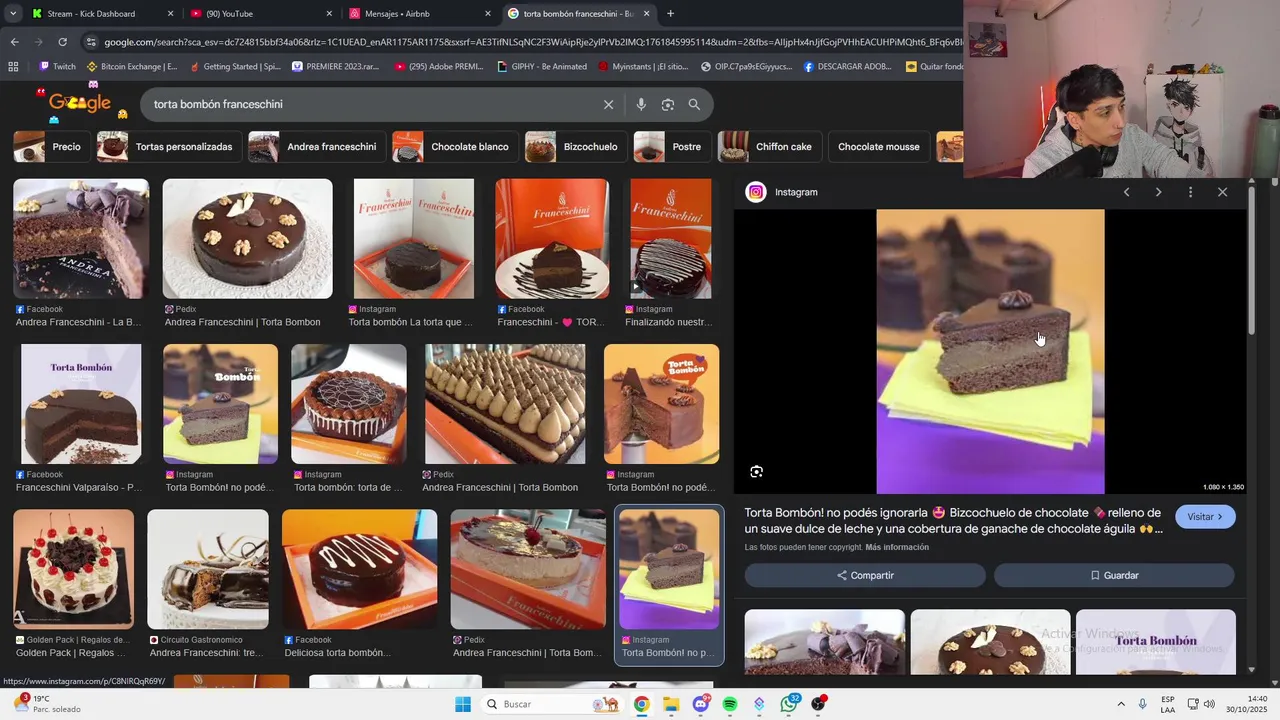This screenshot has width=1280, height=720.
Task: Select Andrea franceschini filter chip
Action: [x=317, y=147]
